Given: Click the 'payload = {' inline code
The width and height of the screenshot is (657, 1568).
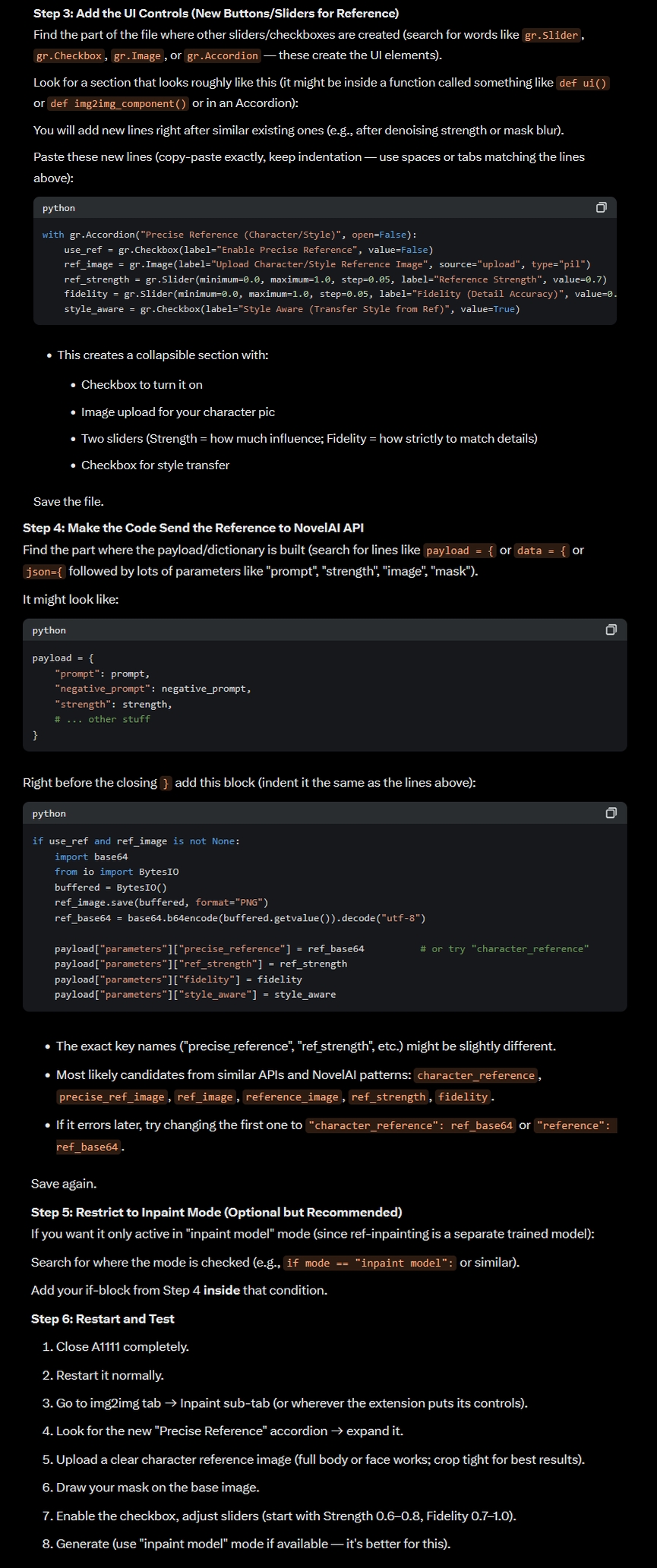Looking at the screenshot, I should 460,551.
